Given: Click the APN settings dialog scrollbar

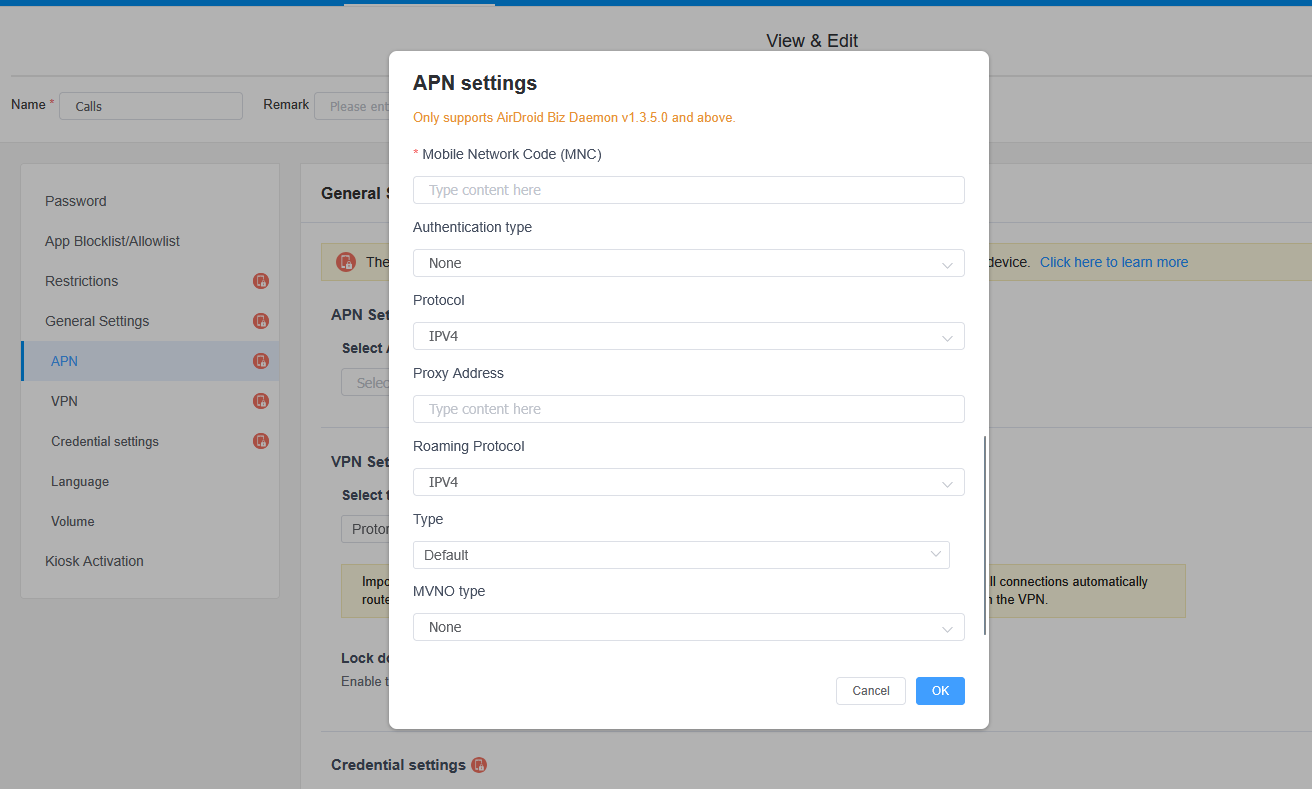Looking at the screenshot, I should pyautogui.click(x=985, y=535).
